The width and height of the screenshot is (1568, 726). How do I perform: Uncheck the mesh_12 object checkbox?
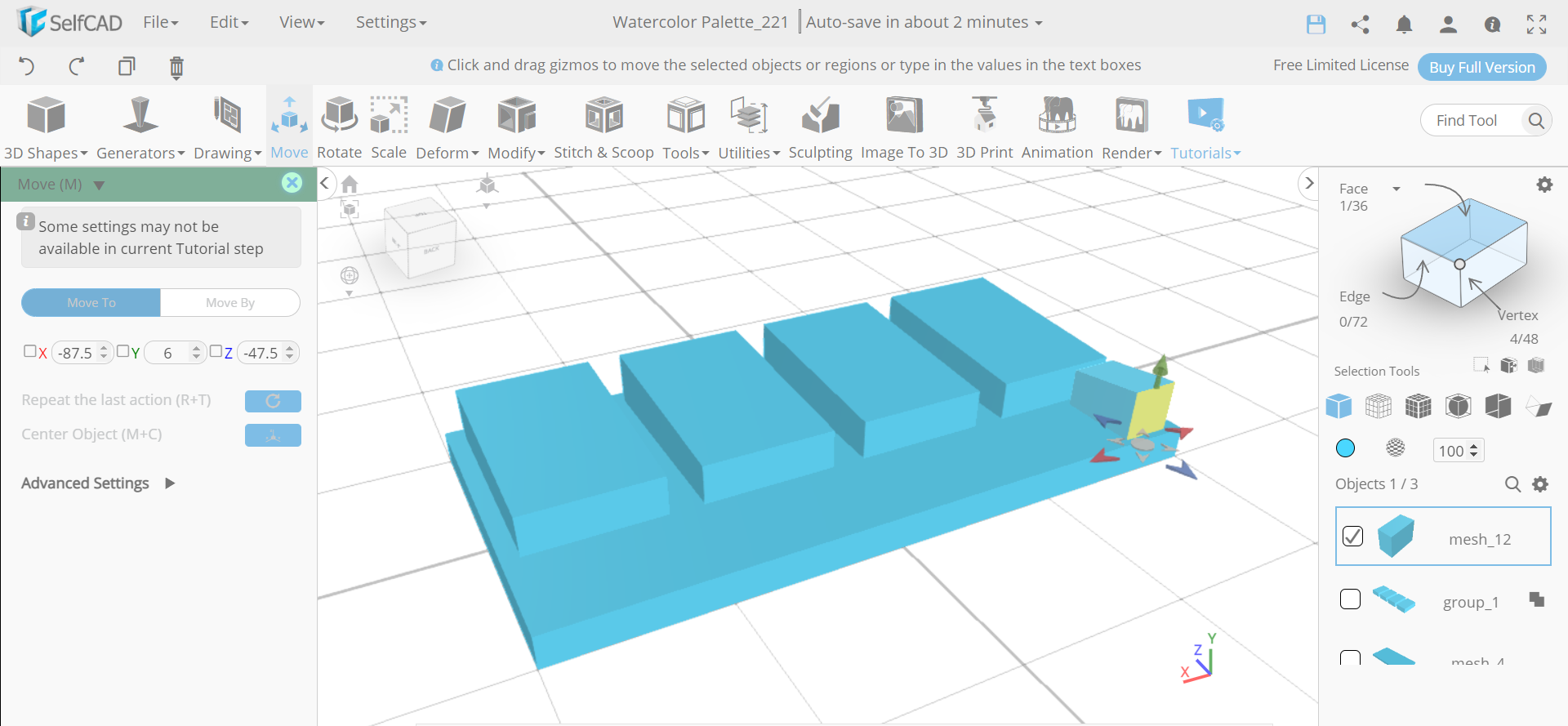tap(1353, 536)
